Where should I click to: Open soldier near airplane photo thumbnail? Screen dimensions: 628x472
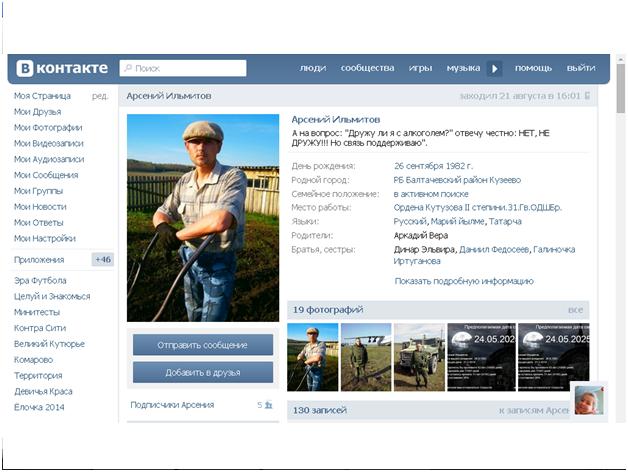(x=366, y=357)
